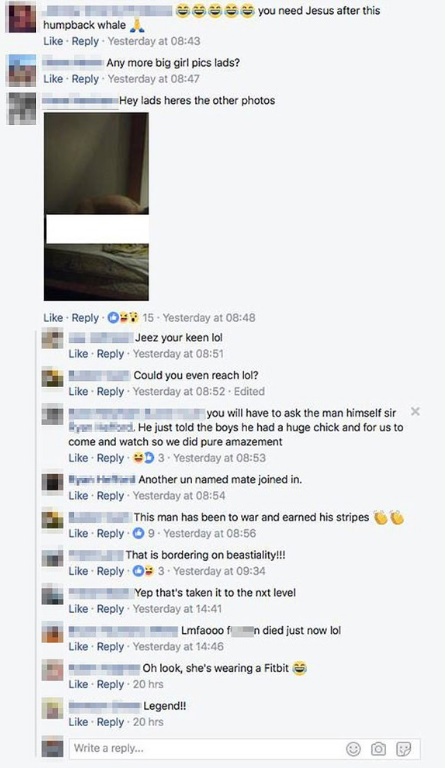This screenshot has width=446, height=772.
Task: Like the 'Legend!!' comment
Action: coord(78,722)
